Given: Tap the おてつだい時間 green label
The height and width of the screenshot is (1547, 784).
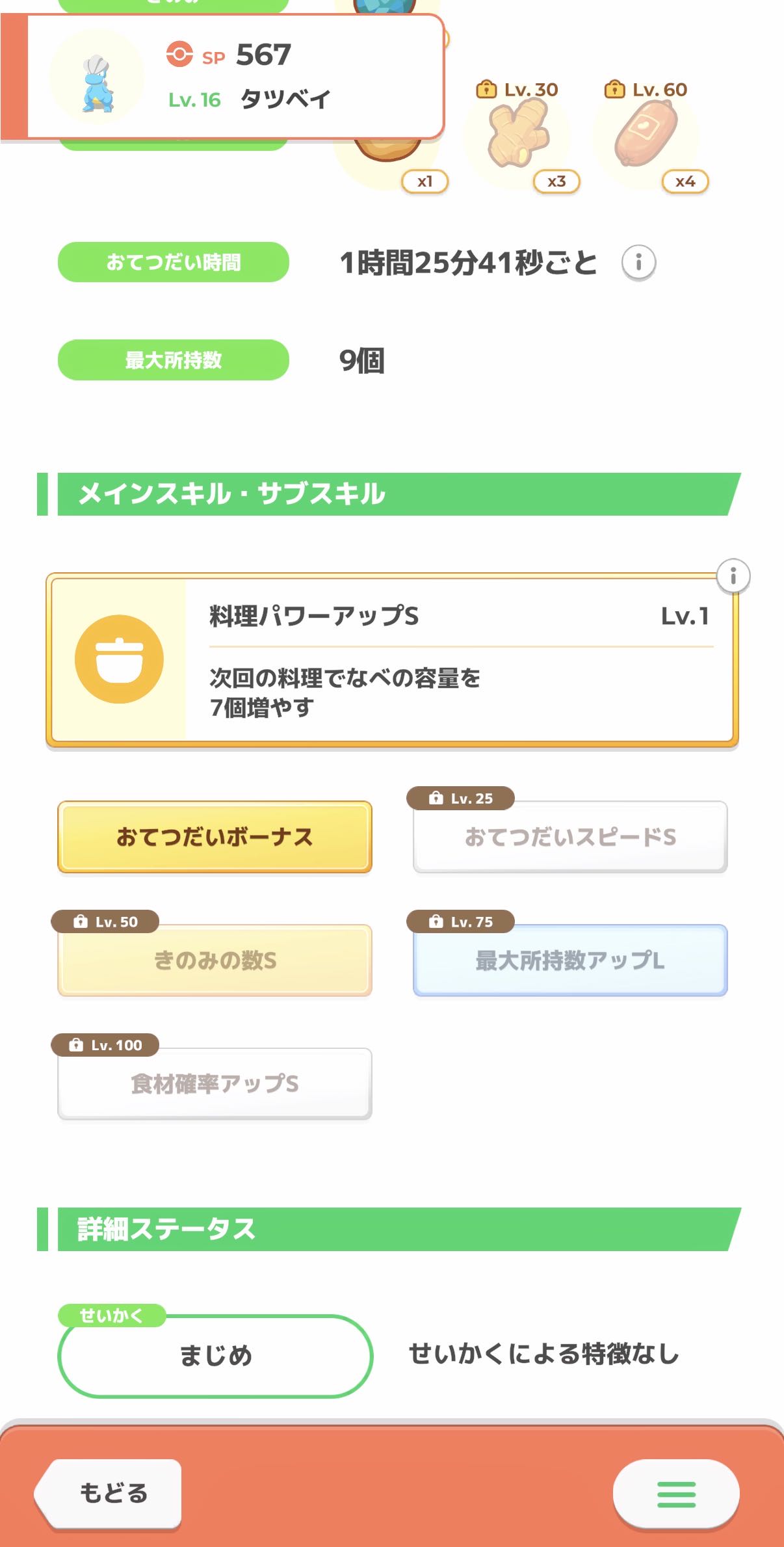Looking at the screenshot, I should pyautogui.click(x=174, y=262).
